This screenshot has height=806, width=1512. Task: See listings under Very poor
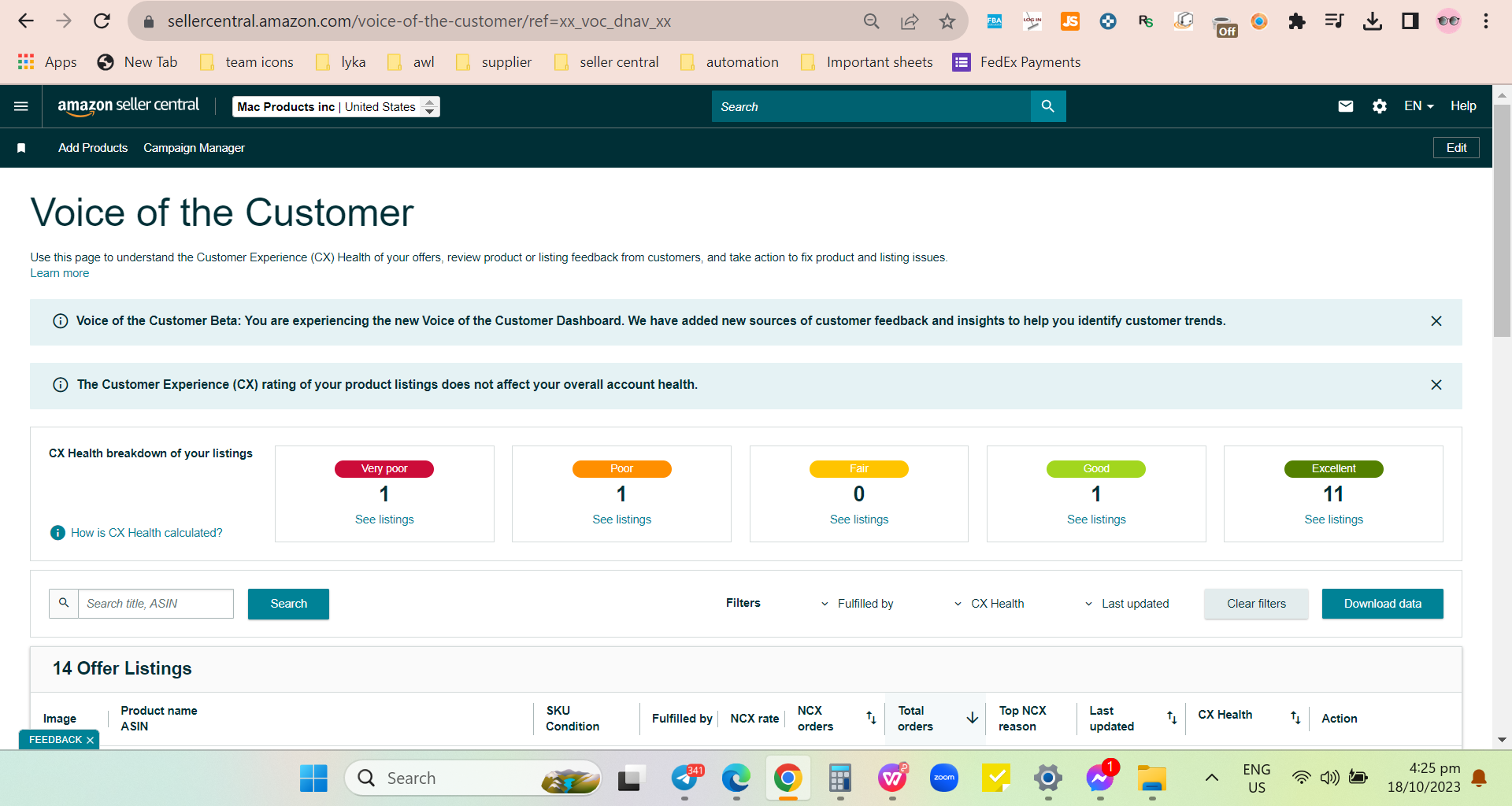click(384, 519)
